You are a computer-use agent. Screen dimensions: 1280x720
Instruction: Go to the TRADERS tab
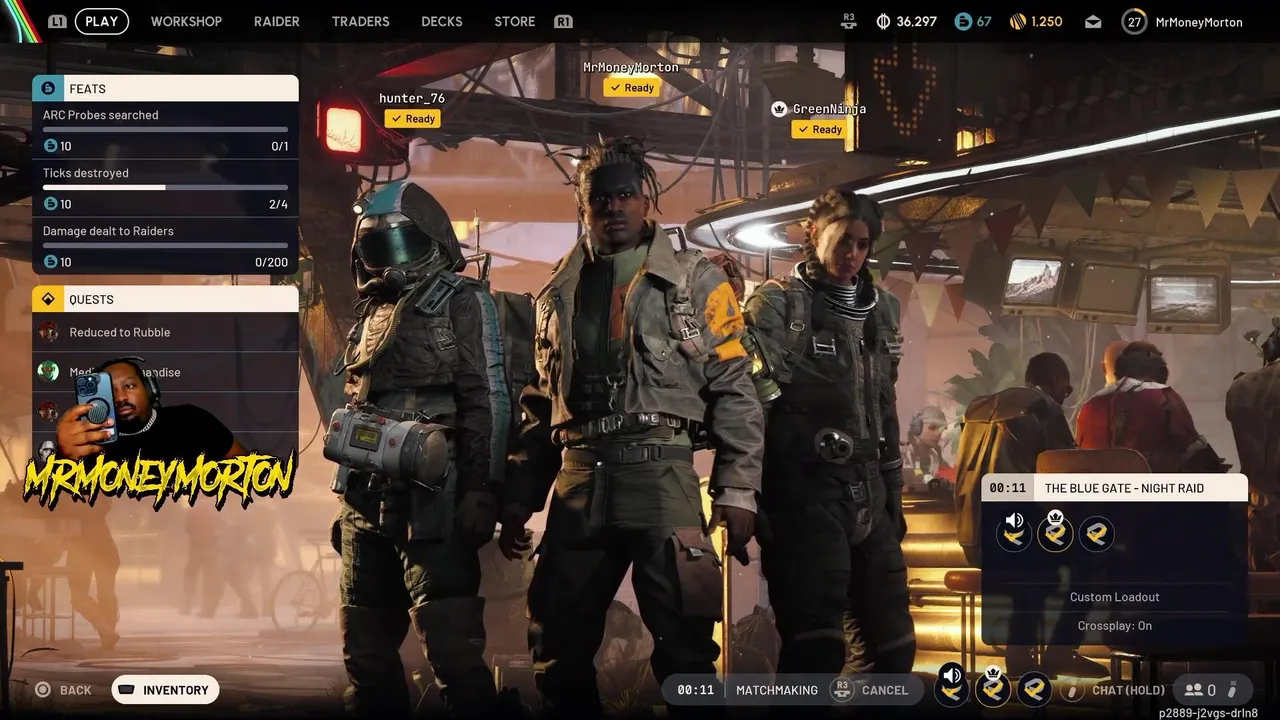[360, 21]
